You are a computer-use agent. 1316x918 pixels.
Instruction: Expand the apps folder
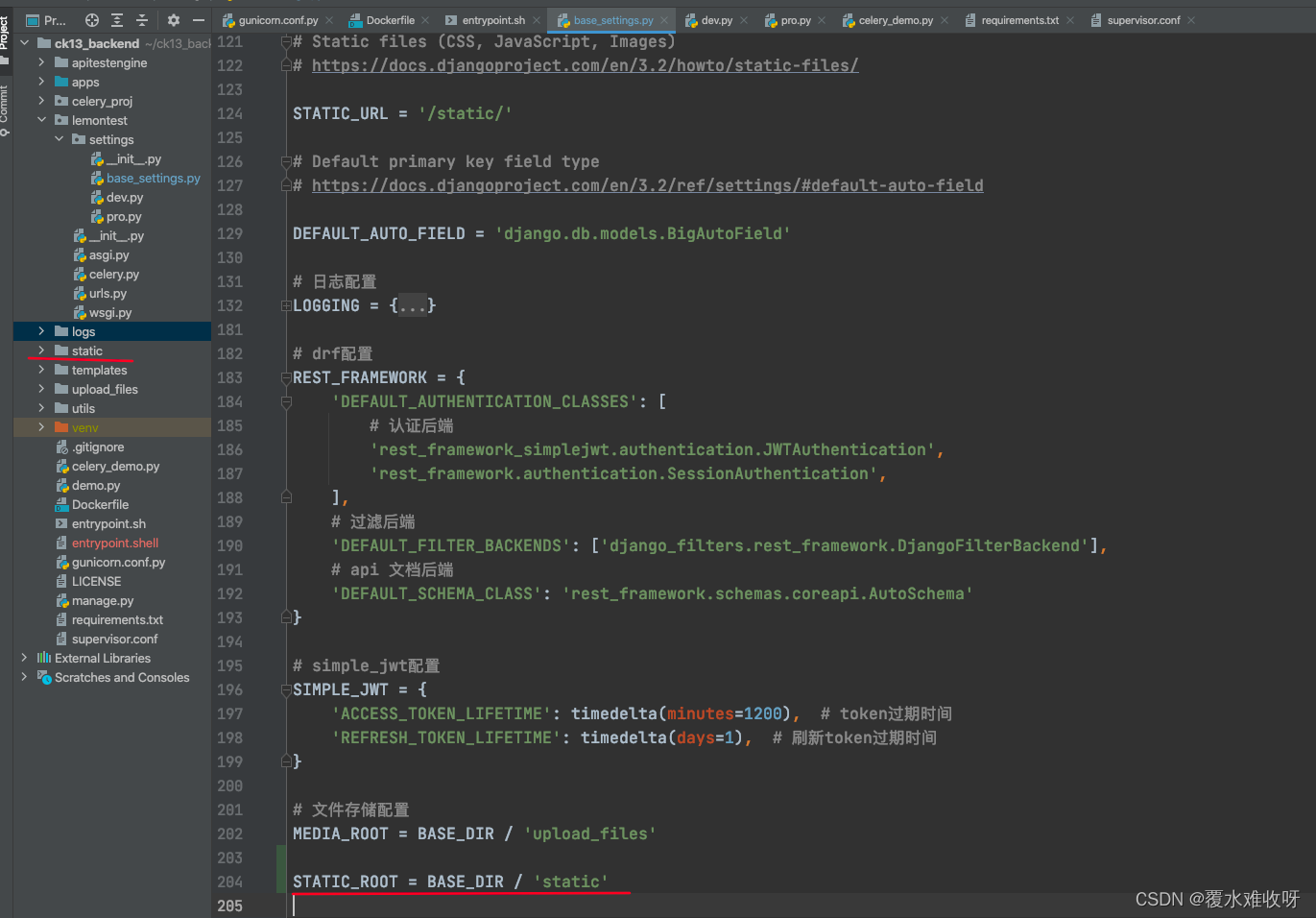pyautogui.click(x=41, y=82)
